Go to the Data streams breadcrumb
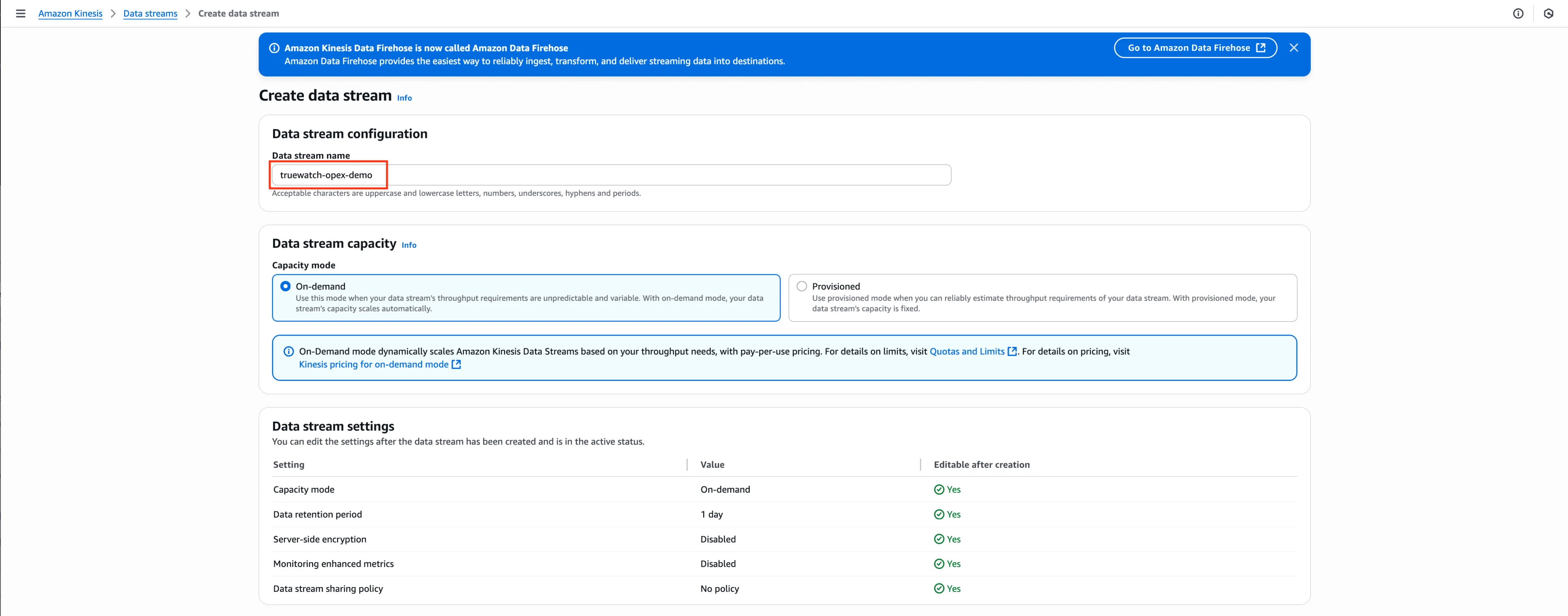This screenshot has width=1568, height=616. point(150,13)
